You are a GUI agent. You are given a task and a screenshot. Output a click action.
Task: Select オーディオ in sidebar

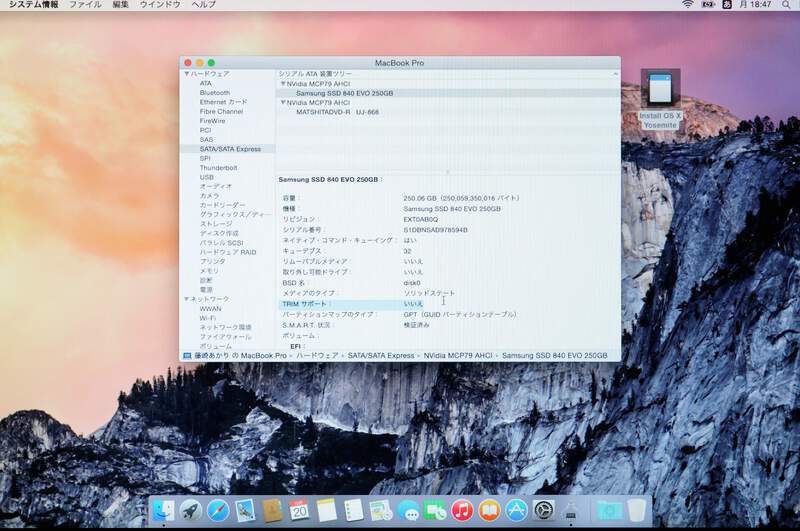click(216, 187)
